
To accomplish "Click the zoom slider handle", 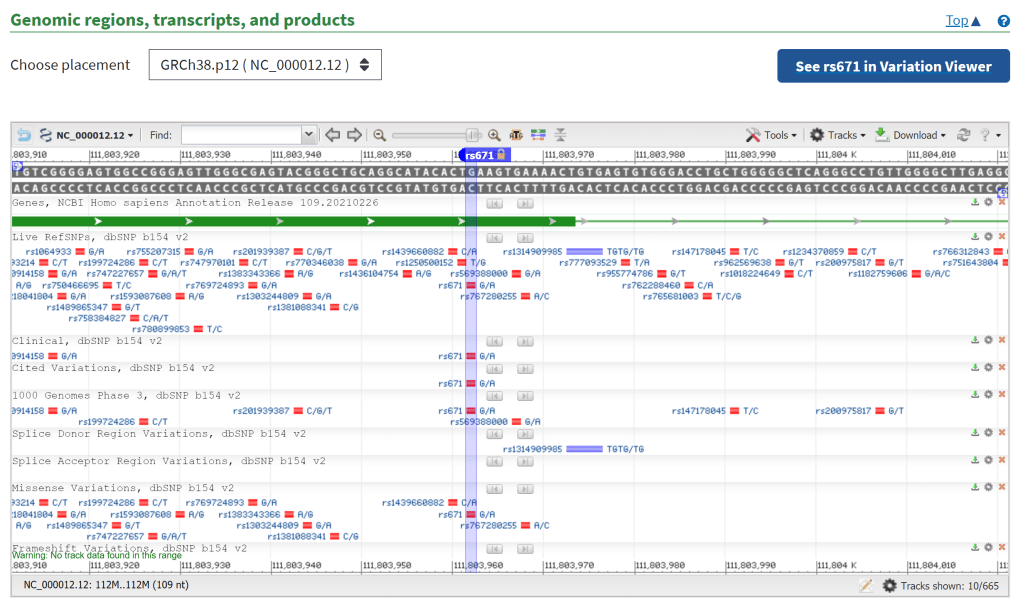I will point(473,135).
